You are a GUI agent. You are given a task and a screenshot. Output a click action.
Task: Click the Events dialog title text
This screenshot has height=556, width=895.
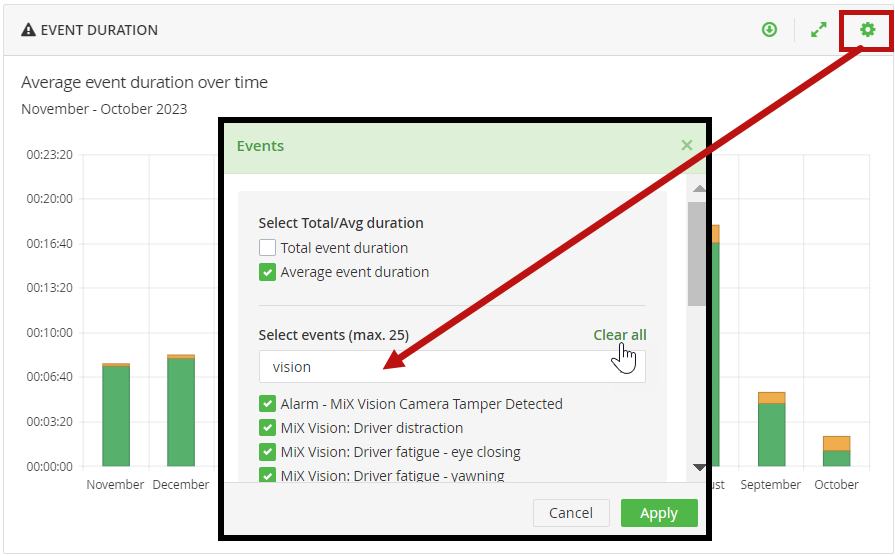click(260, 146)
